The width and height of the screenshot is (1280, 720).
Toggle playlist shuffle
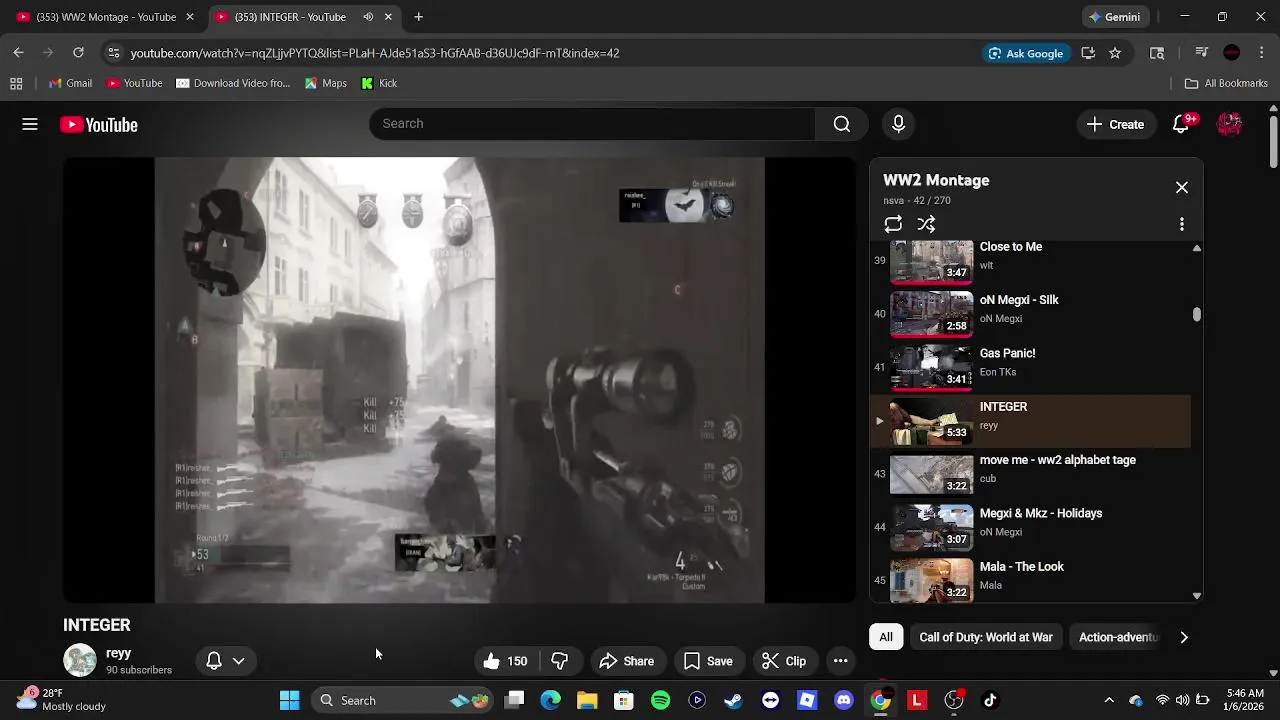(926, 224)
